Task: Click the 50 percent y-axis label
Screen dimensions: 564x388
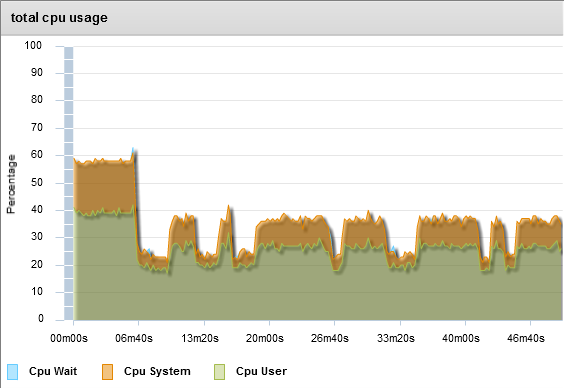Action: point(36,182)
